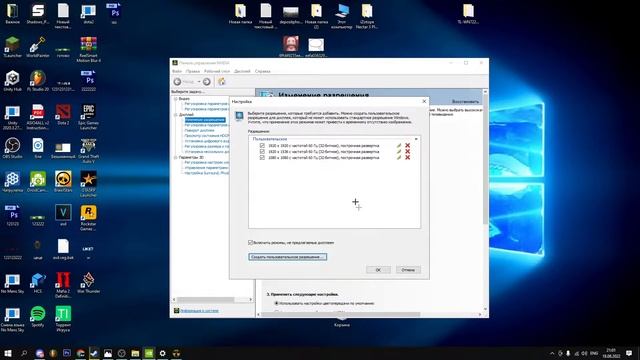Select the TLauncher desktop icon
Image resolution: width=640 pixels, height=360 pixels.
click(x=12, y=47)
